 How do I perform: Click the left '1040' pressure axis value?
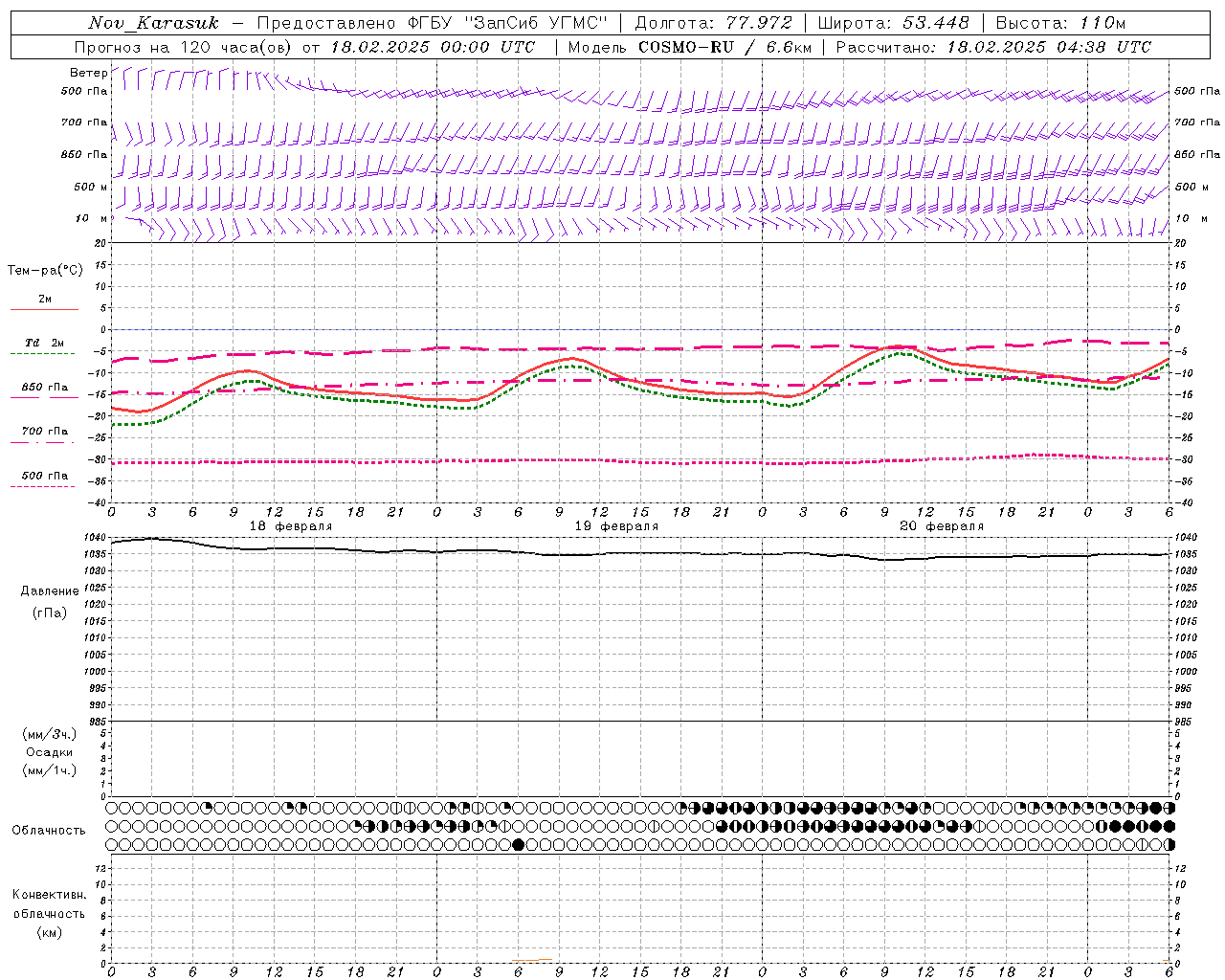[97, 538]
